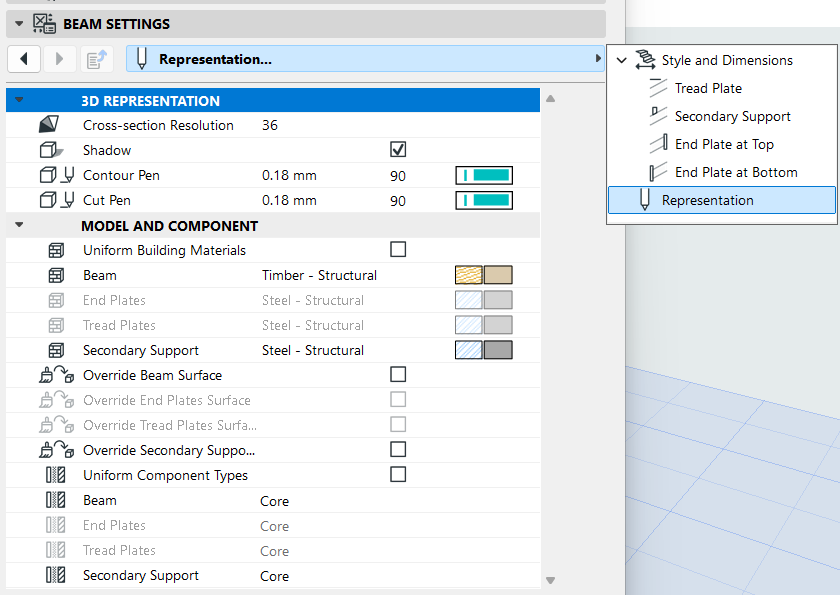The image size is (840, 595).
Task: Click the Beam component type icon
Action: tap(56, 500)
